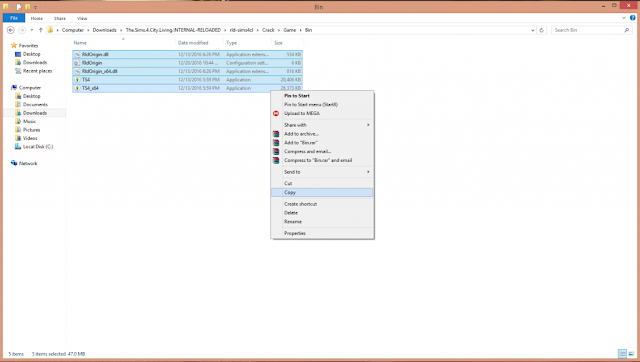This screenshot has width=640, height=362.
Task: Open the Pictures folder in sidebar
Action: pos(31,130)
